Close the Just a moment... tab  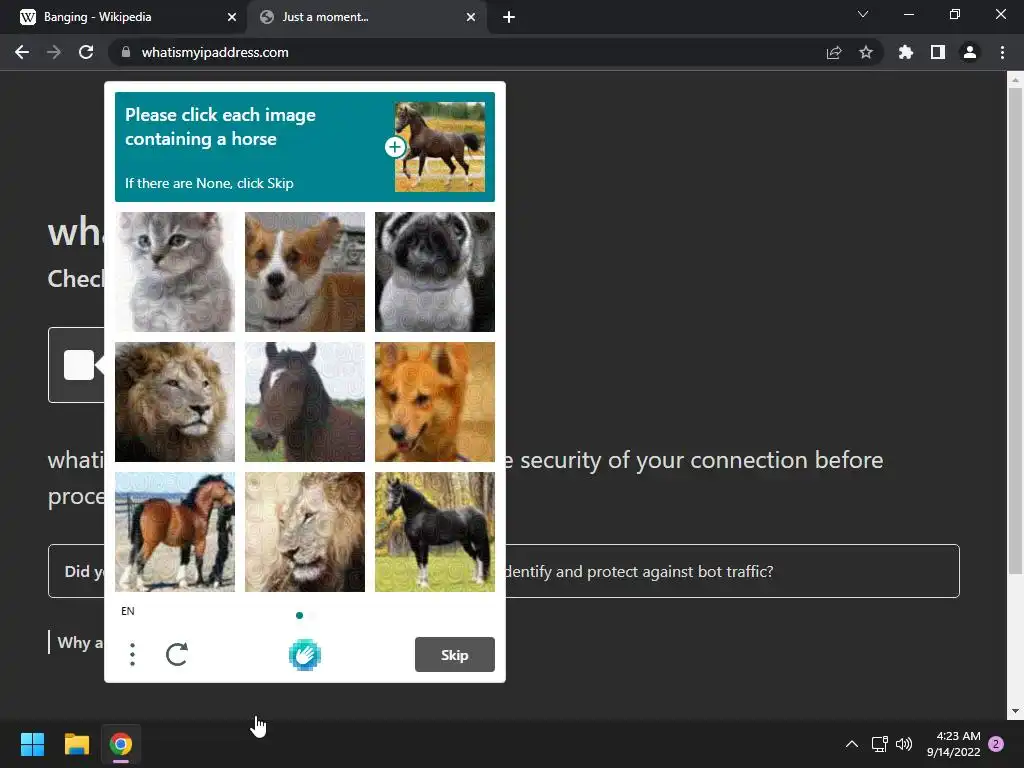[x=471, y=17]
